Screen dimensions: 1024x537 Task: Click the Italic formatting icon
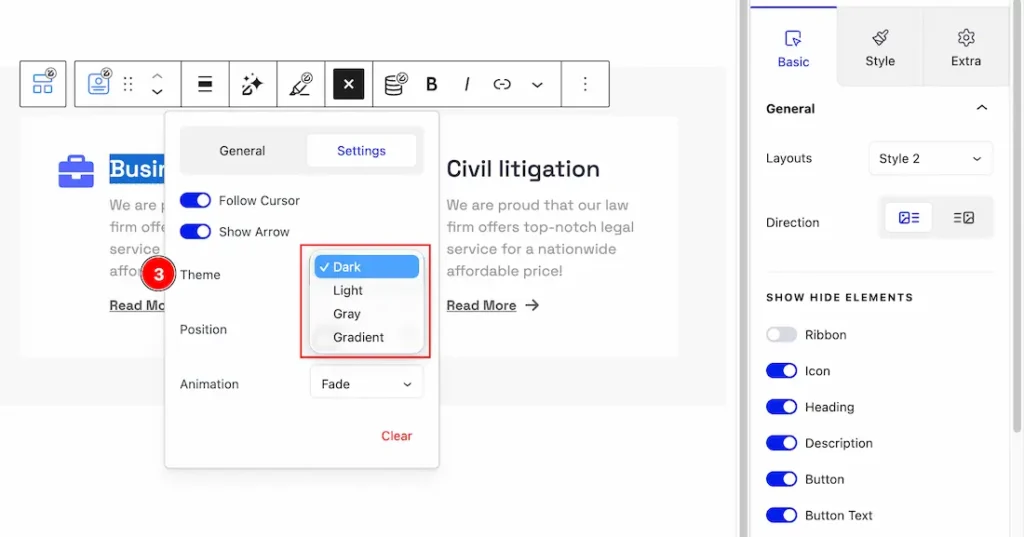(466, 84)
